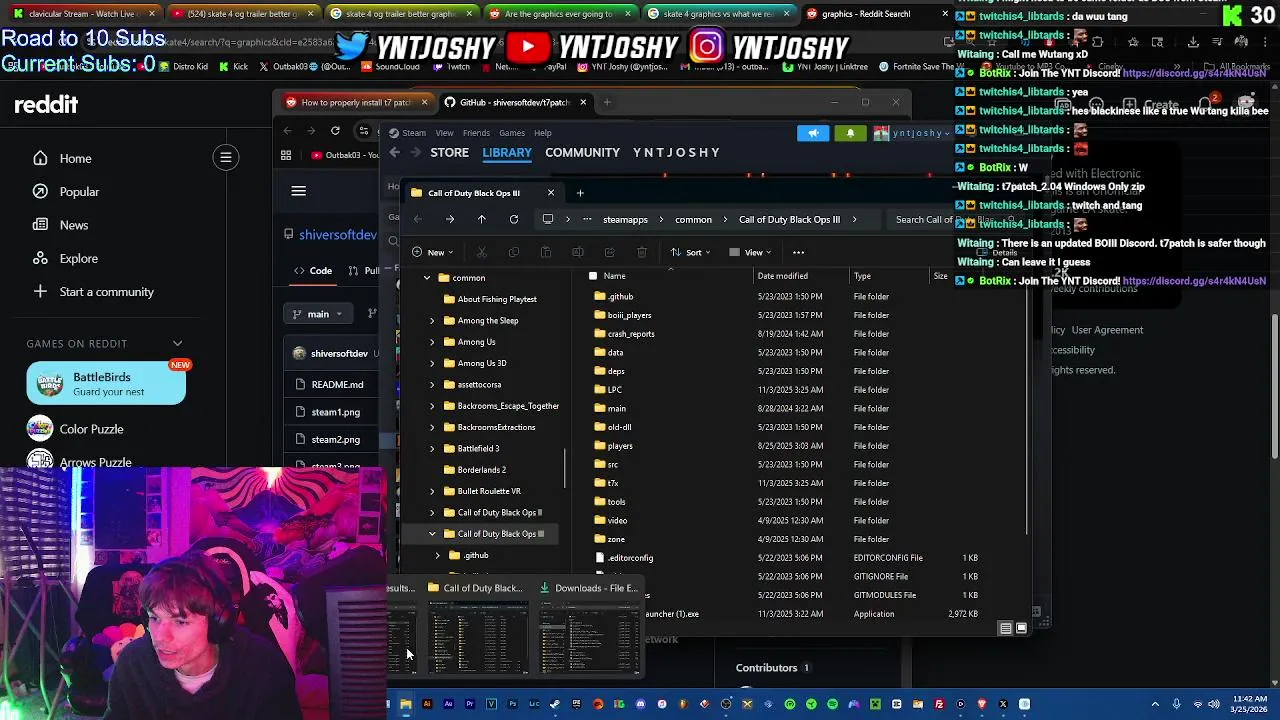The image size is (1280, 720).
Task: Open Discord from the taskbar
Action: pos(641,704)
